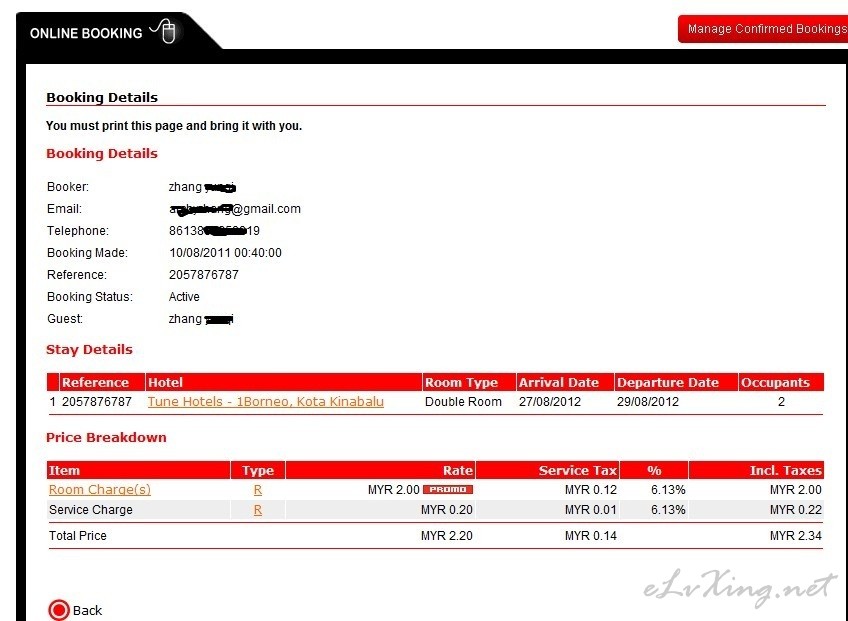Image resolution: width=848 pixels, height=621 pixels.
Task: Click the Total Price row label
Action: pos(78,536)
